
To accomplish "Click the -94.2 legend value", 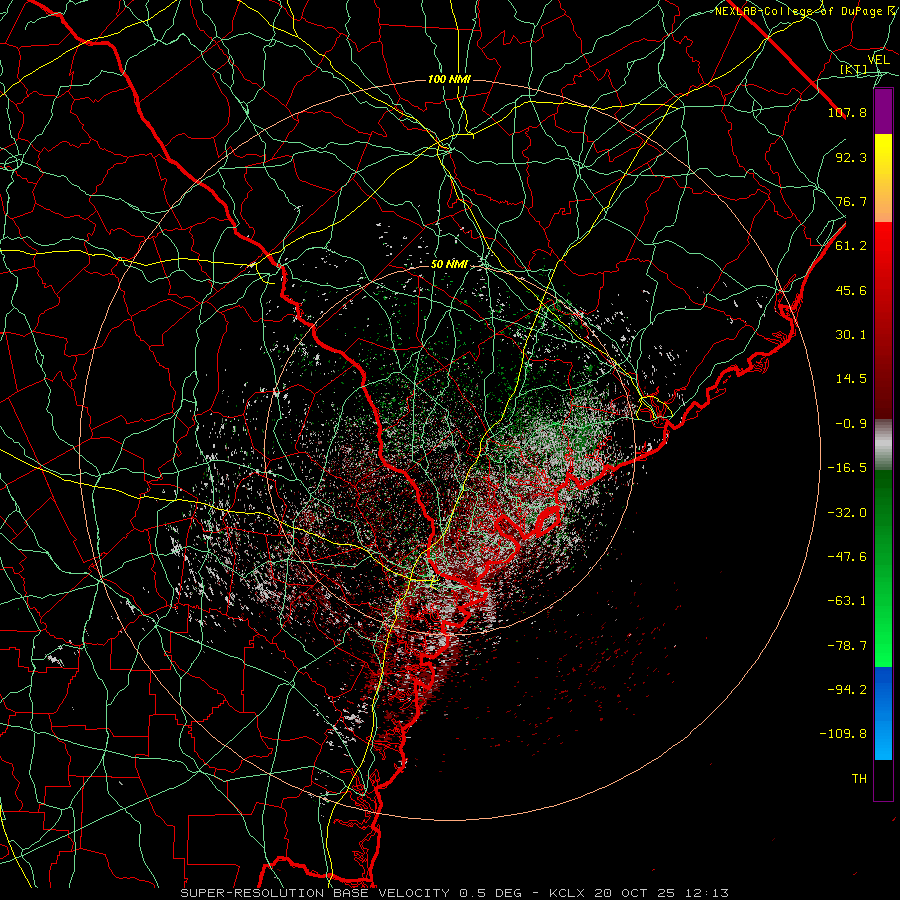I will (847, 690).
